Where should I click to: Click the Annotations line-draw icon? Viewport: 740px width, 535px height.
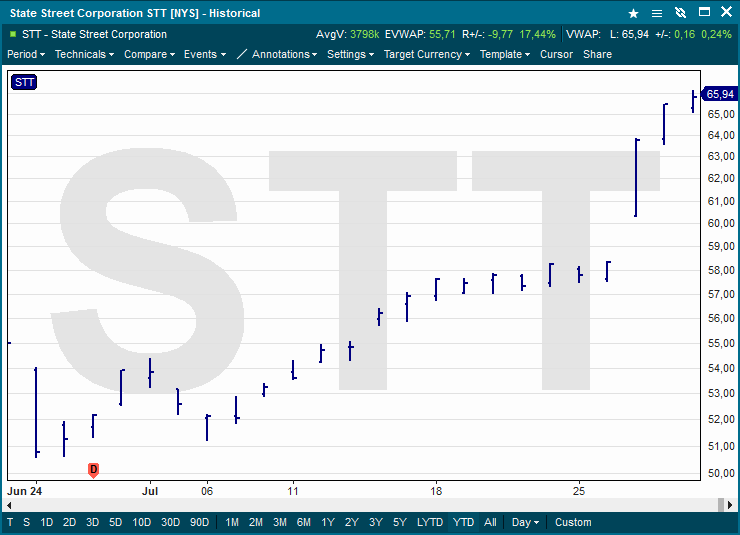[242, 54]
